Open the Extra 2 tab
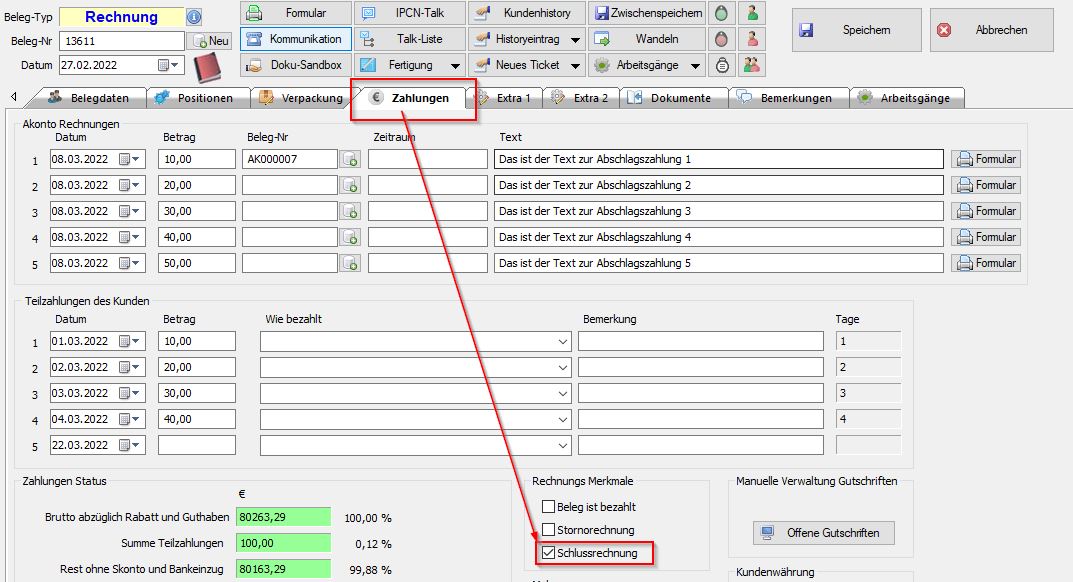Image resolution: width=1073 pixels, height=582 pixels. pyautogui.click(x=582, y=98)
